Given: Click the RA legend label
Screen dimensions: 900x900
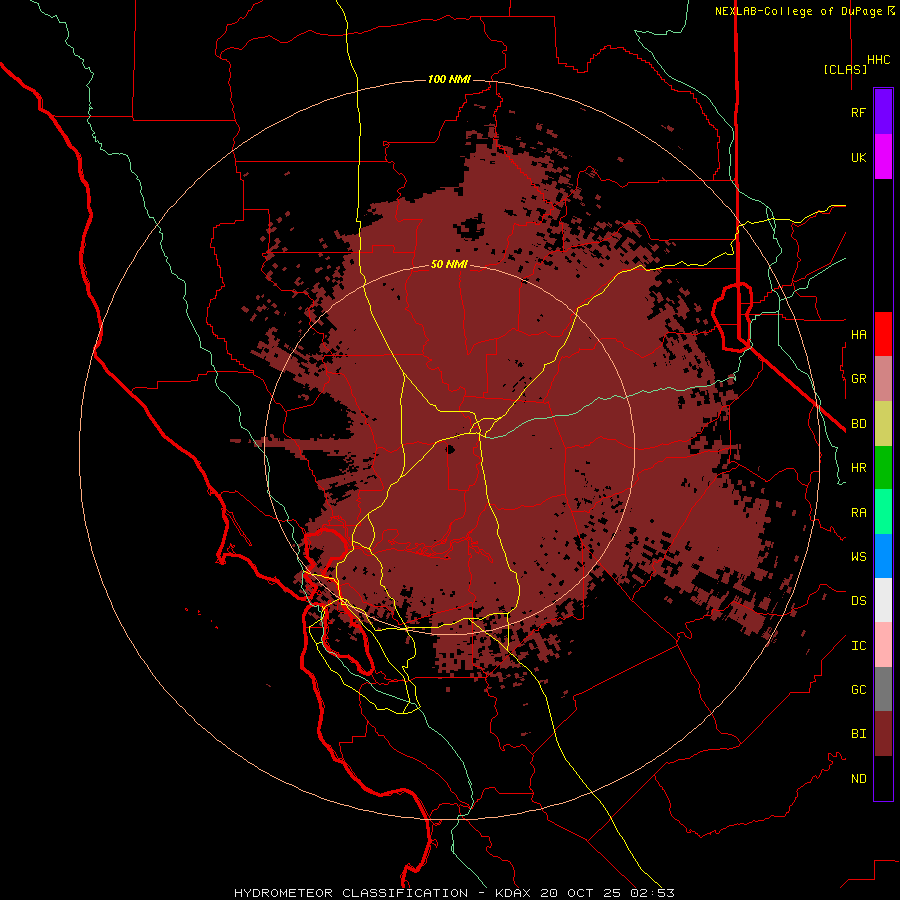Looking at the screenshot, I should coord(859,513).
